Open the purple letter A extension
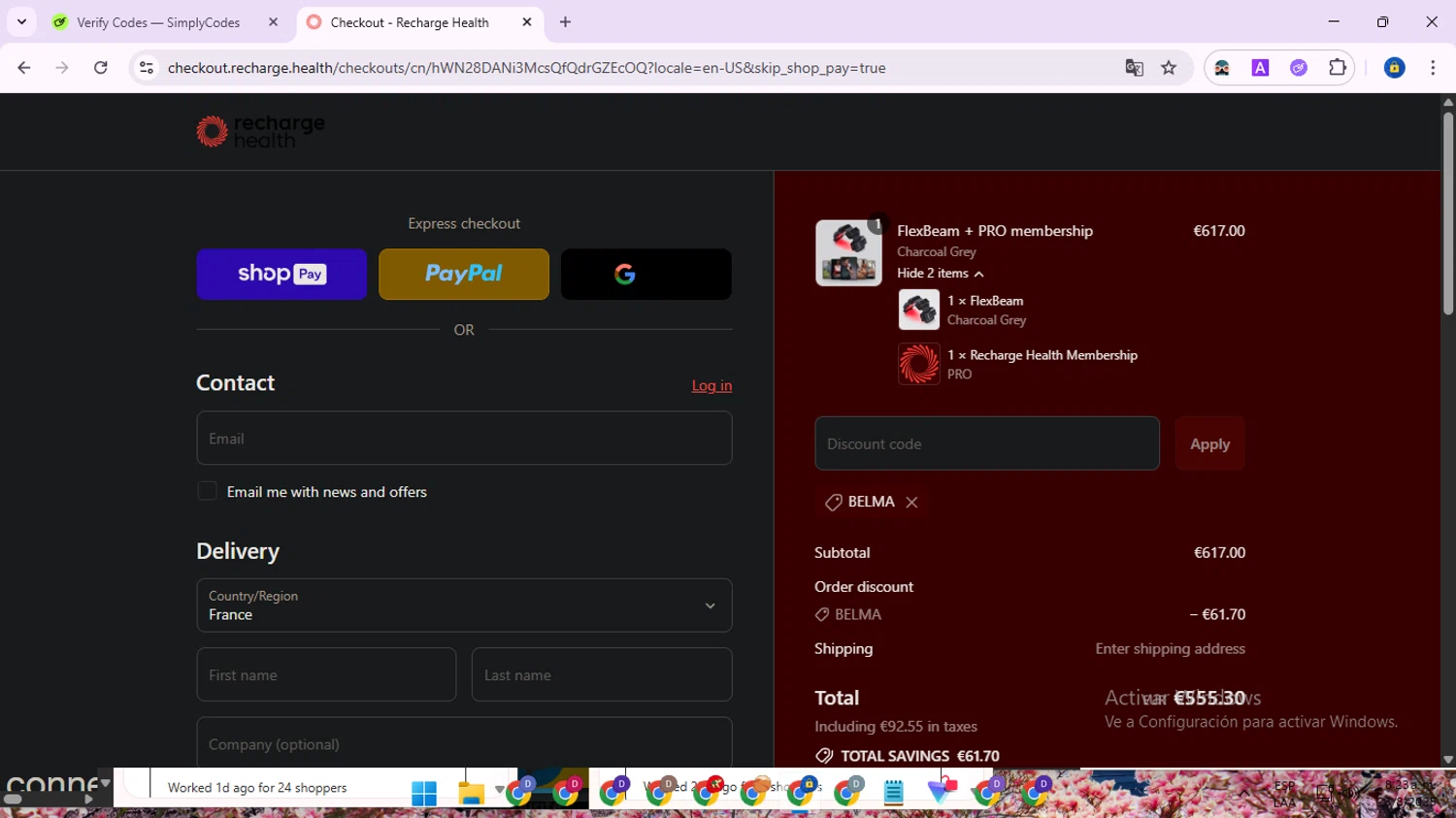This screenshot has height=818, width=1456. coord(1260,68)
